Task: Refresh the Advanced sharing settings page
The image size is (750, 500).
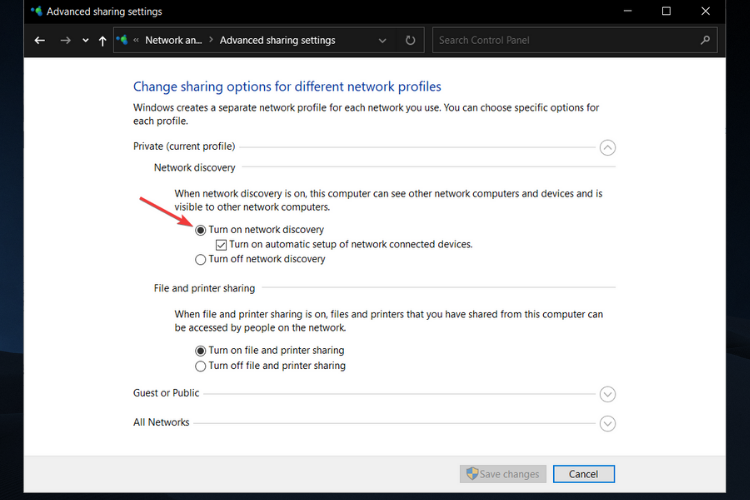Action: click(x=410, y=40)
